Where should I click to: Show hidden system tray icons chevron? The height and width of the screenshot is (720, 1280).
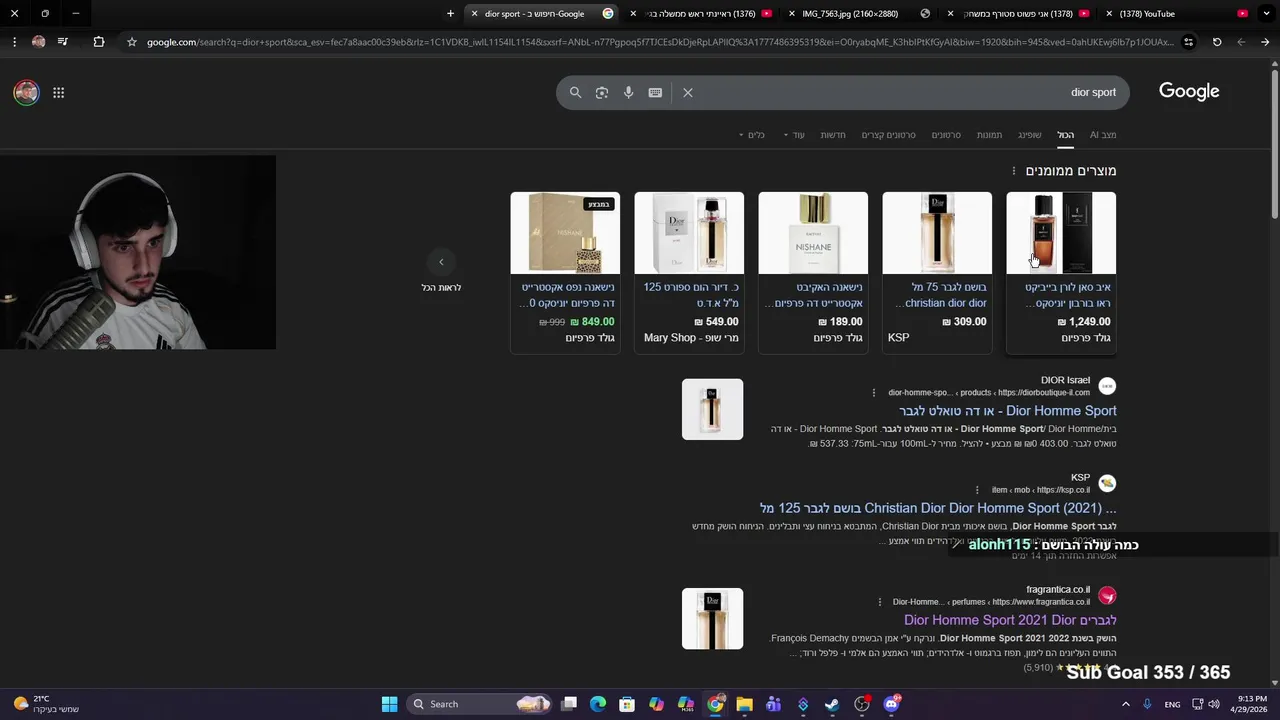point(1126,704)
